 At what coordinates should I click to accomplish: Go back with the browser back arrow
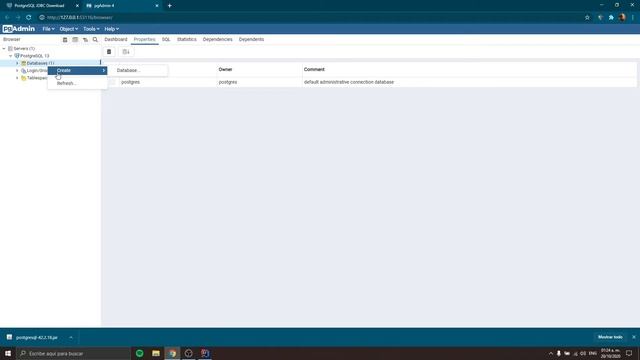tap(7, 18)
